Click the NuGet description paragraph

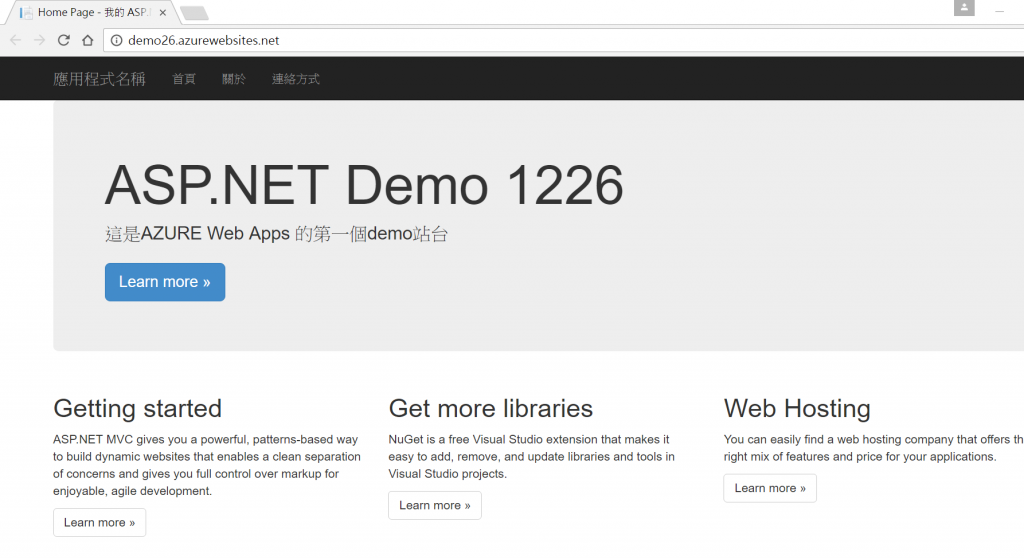(532, 457)
